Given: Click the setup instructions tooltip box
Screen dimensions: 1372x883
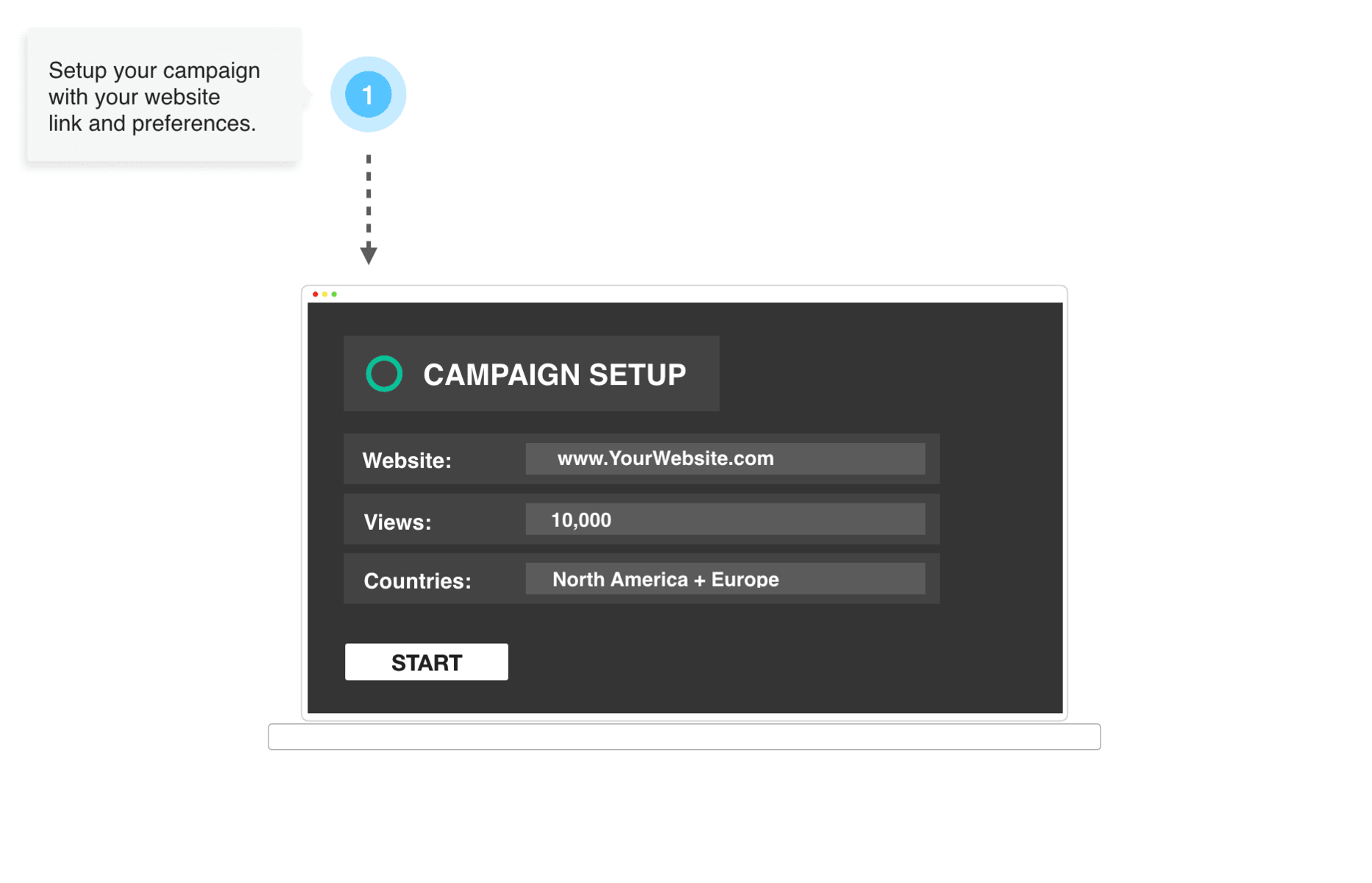Looking at the screenshot, I should click(164, 95).
